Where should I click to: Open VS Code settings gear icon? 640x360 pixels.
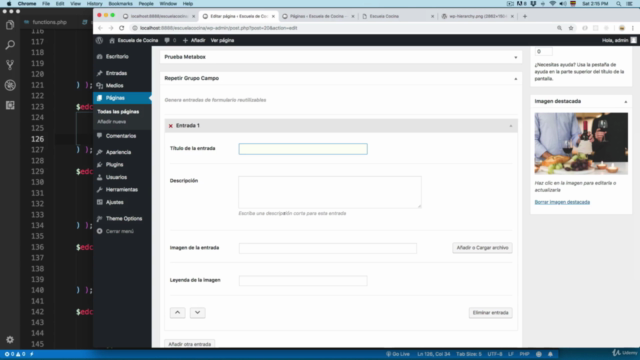(10, 340)
